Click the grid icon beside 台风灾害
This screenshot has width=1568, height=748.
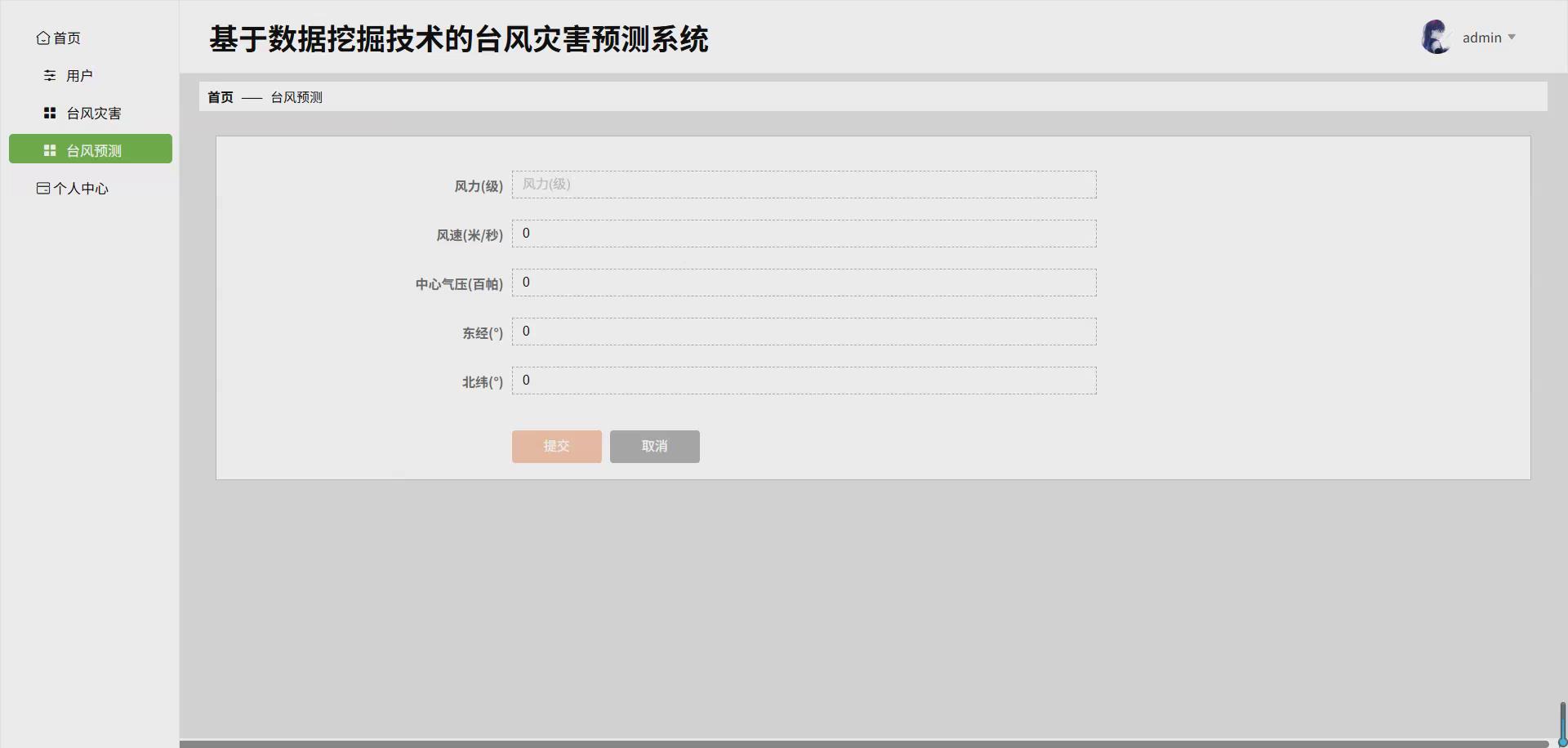point(48,113)
